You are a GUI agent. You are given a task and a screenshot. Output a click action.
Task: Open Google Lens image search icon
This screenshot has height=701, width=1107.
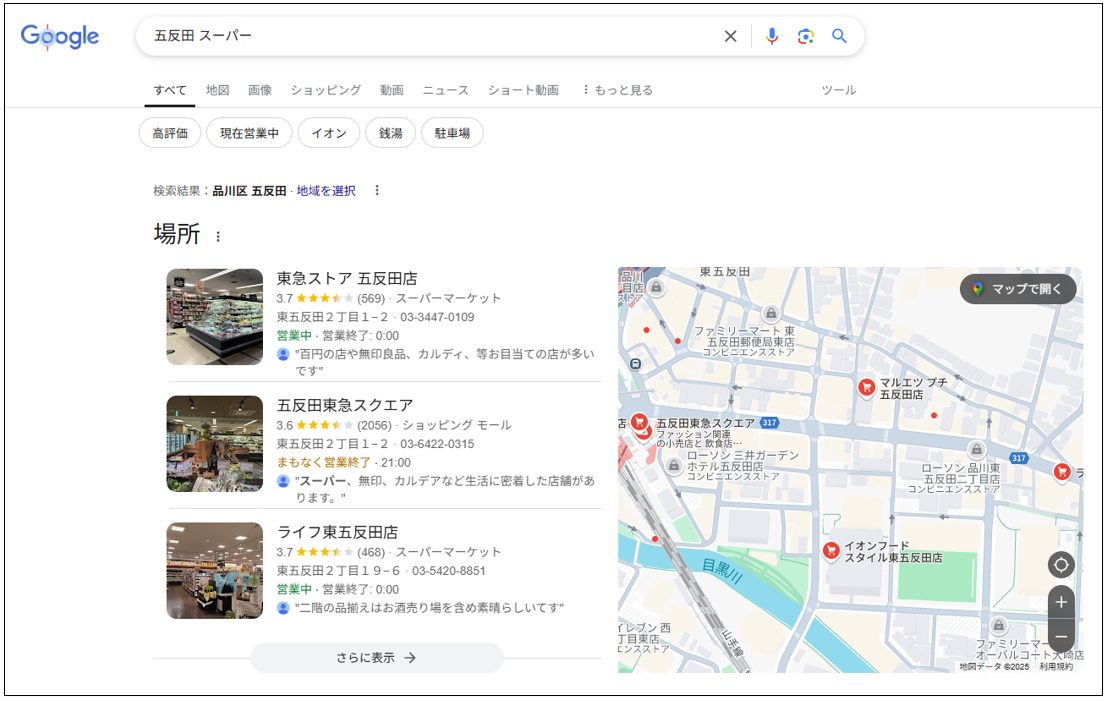[806, 36]
